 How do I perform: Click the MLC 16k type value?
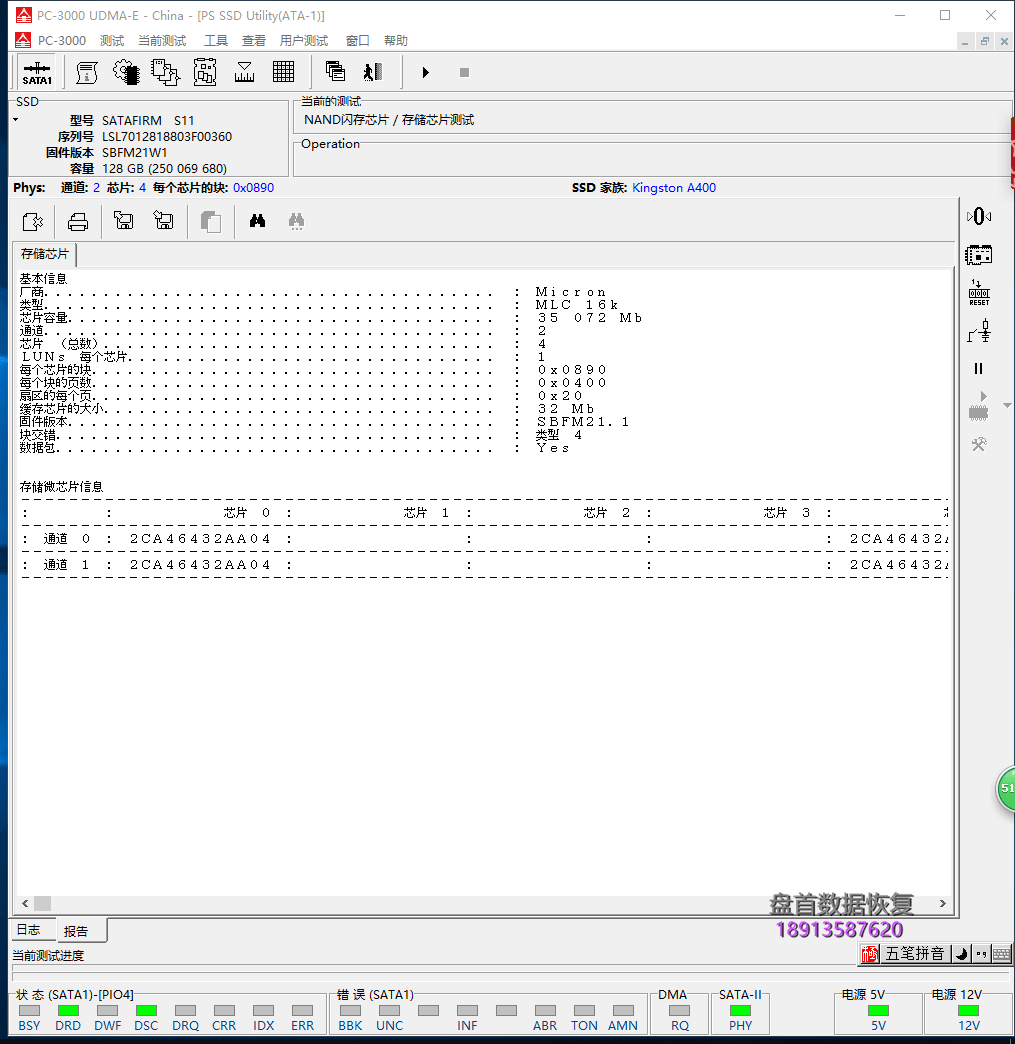point(577,305)
